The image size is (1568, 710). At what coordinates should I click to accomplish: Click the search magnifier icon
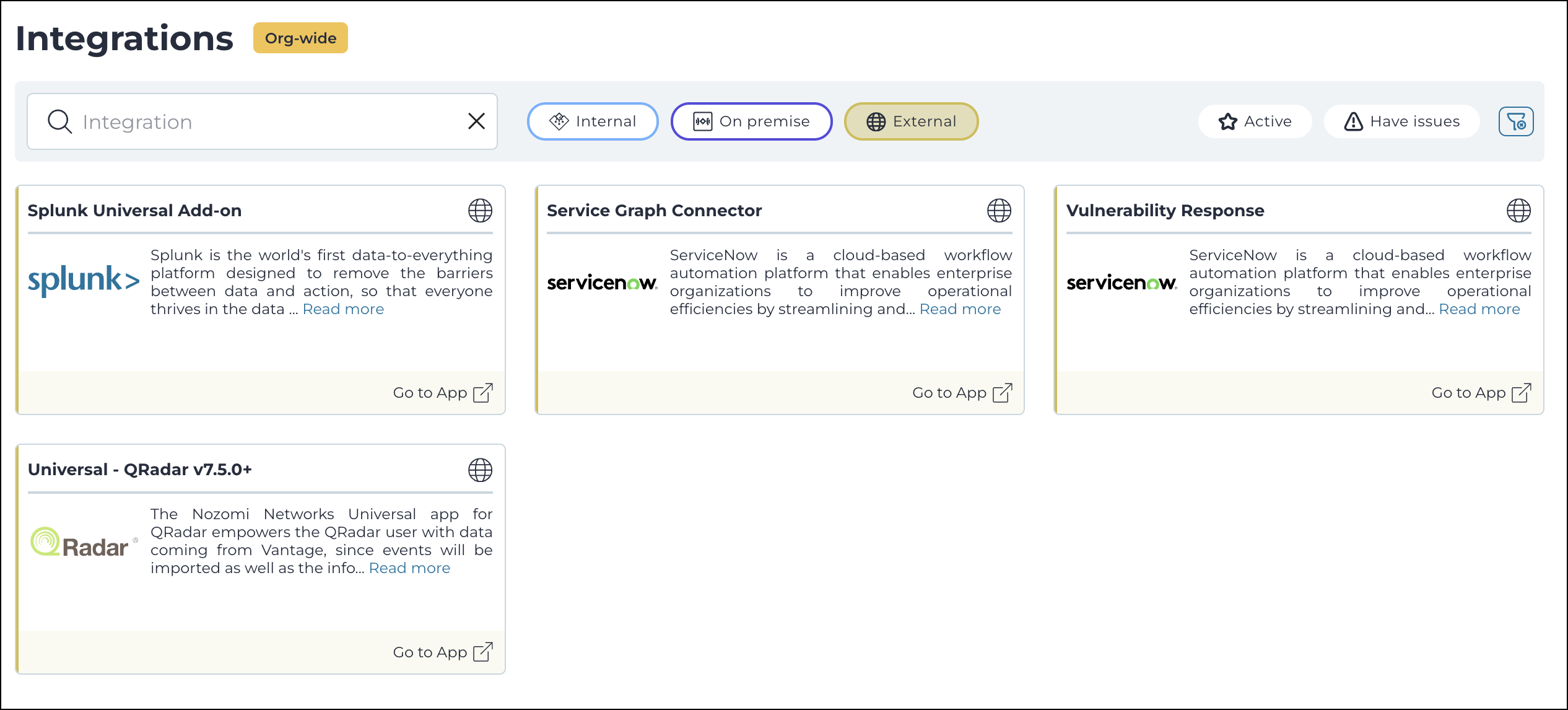(59, 121)
